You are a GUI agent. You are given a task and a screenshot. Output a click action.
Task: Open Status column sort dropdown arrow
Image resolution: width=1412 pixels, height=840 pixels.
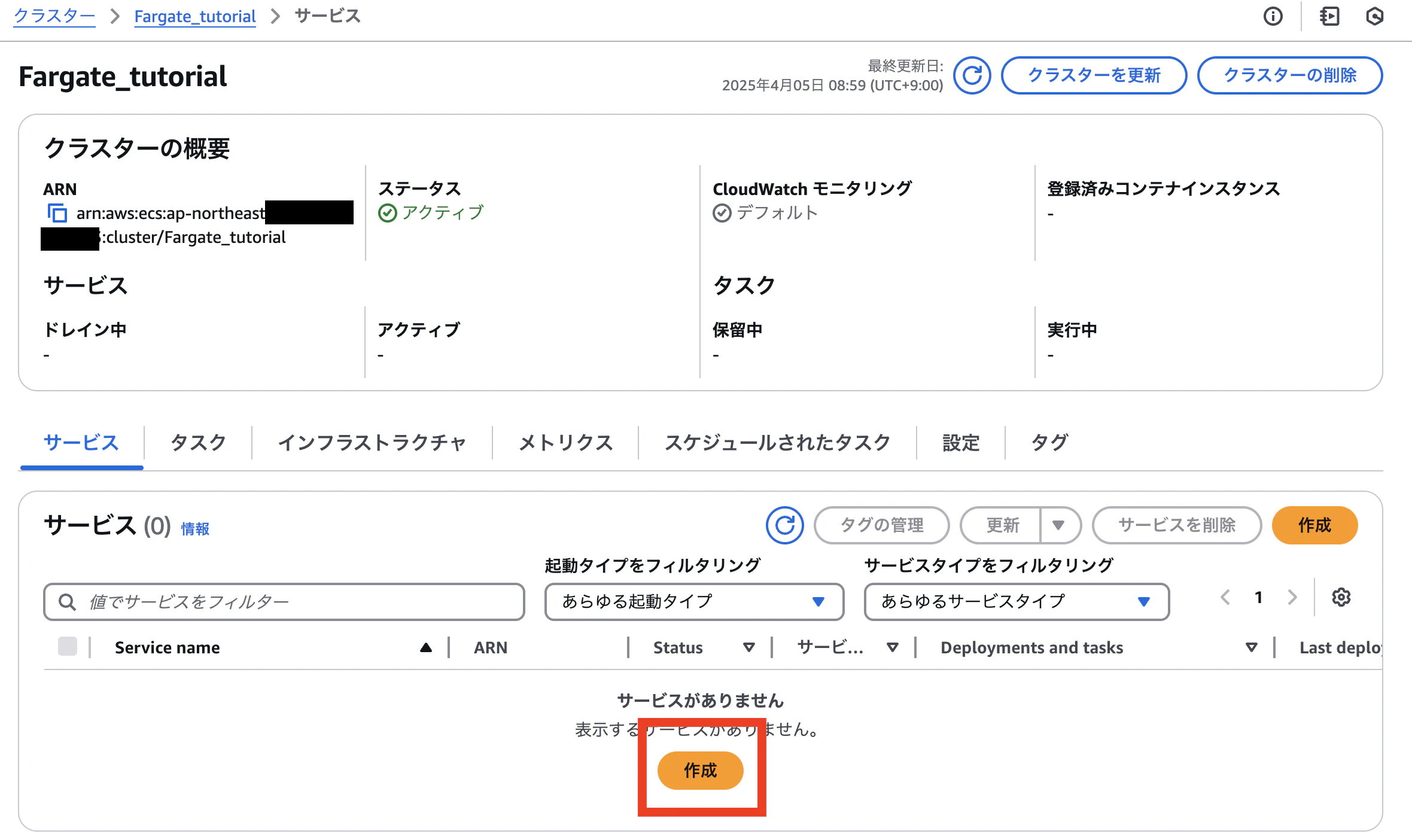point(748,647)
